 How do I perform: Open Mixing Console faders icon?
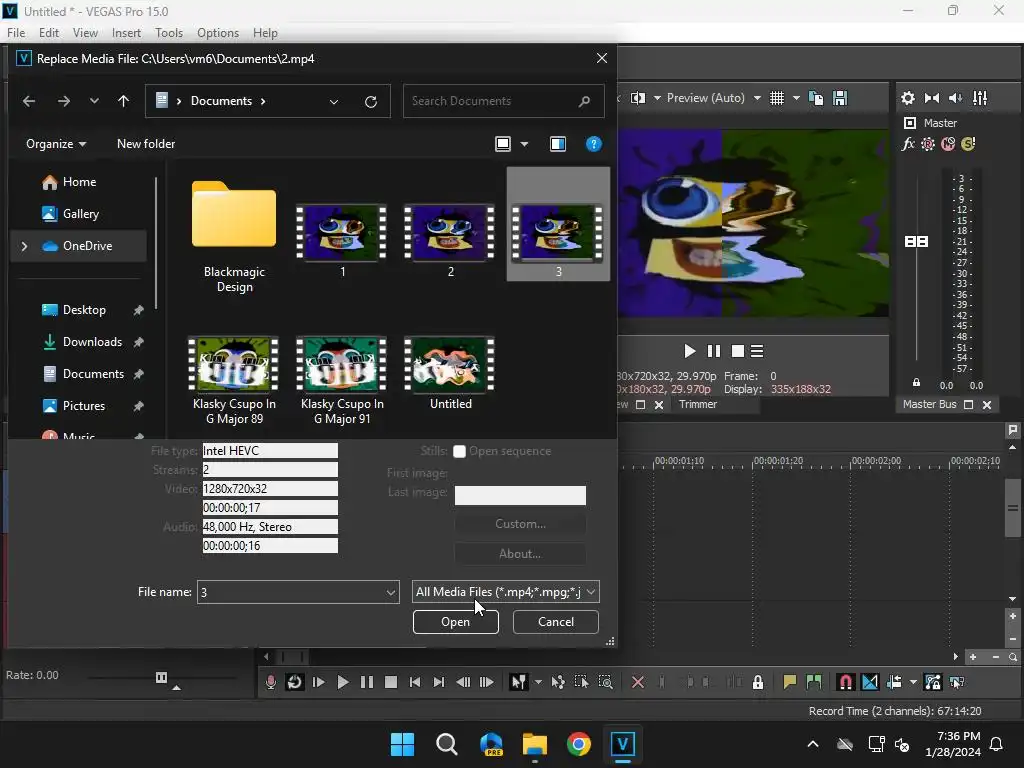pos(980,98)
